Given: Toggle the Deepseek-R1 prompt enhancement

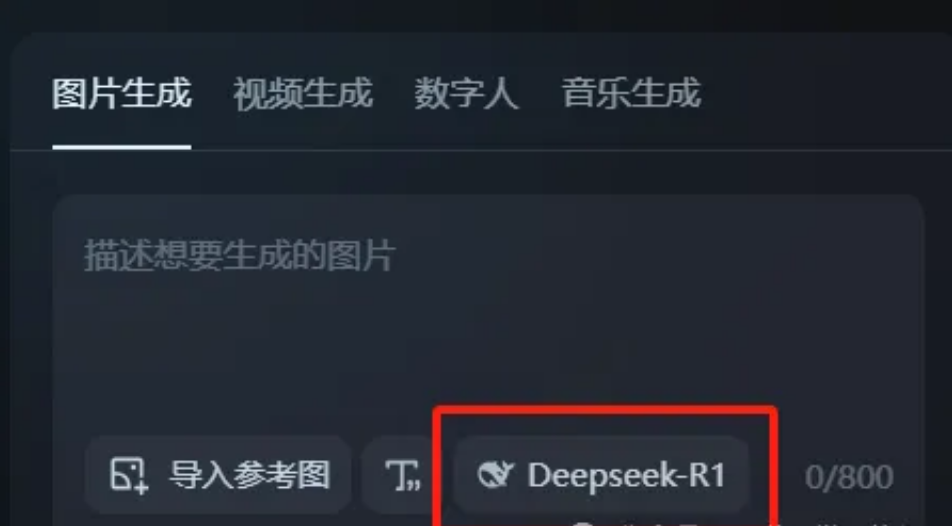Looking at the screenshot, I should [601, 475].
